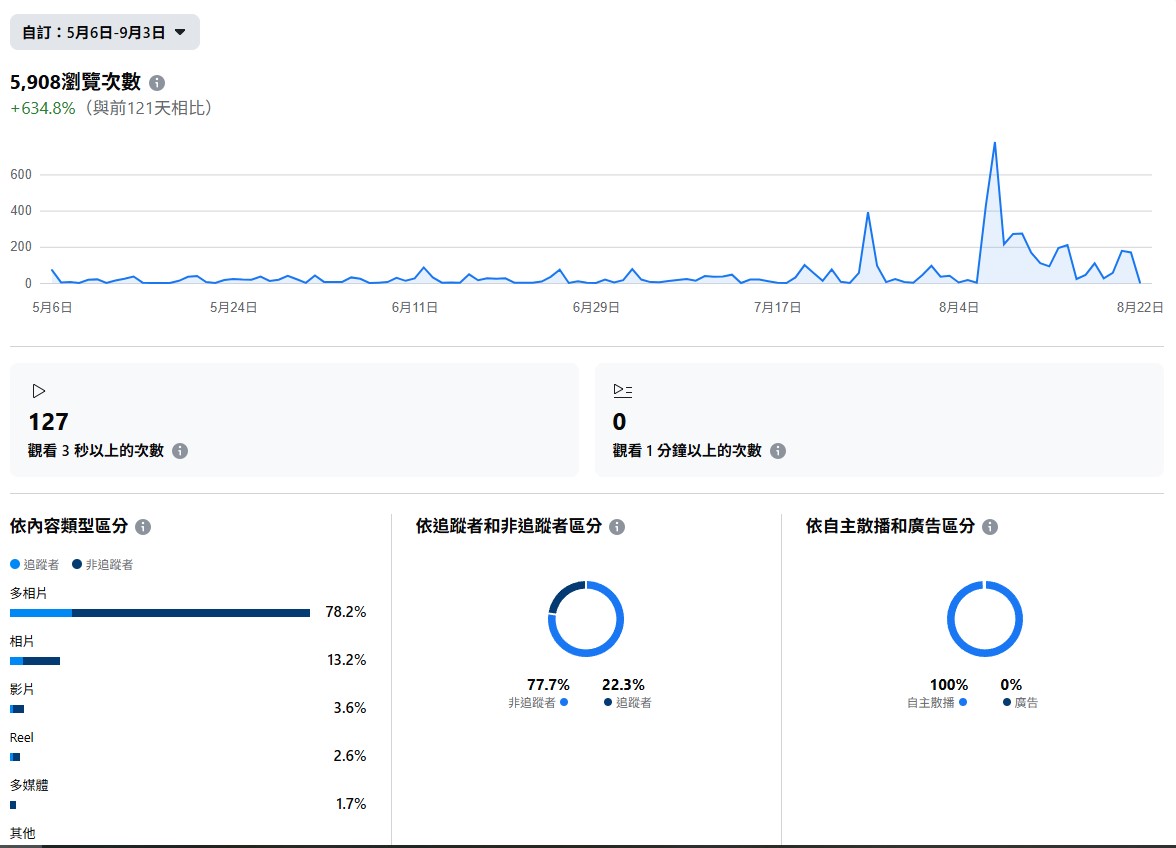
Task: Click the dark 追蹤者 segment of follower donut
Action: click(562, 591)
